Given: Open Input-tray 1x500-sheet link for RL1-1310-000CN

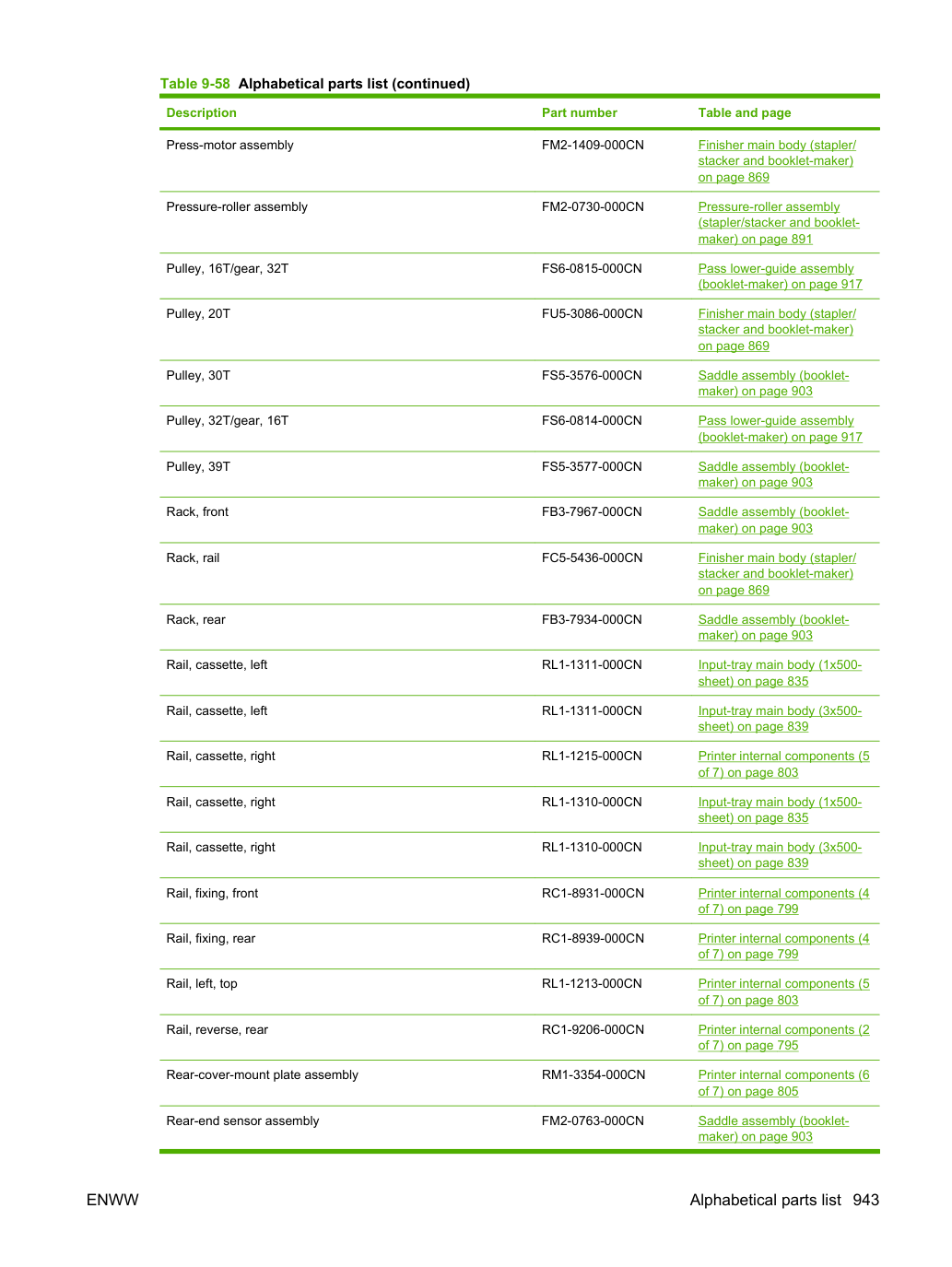Looking at the screenshot, I should tap(780, 810).
